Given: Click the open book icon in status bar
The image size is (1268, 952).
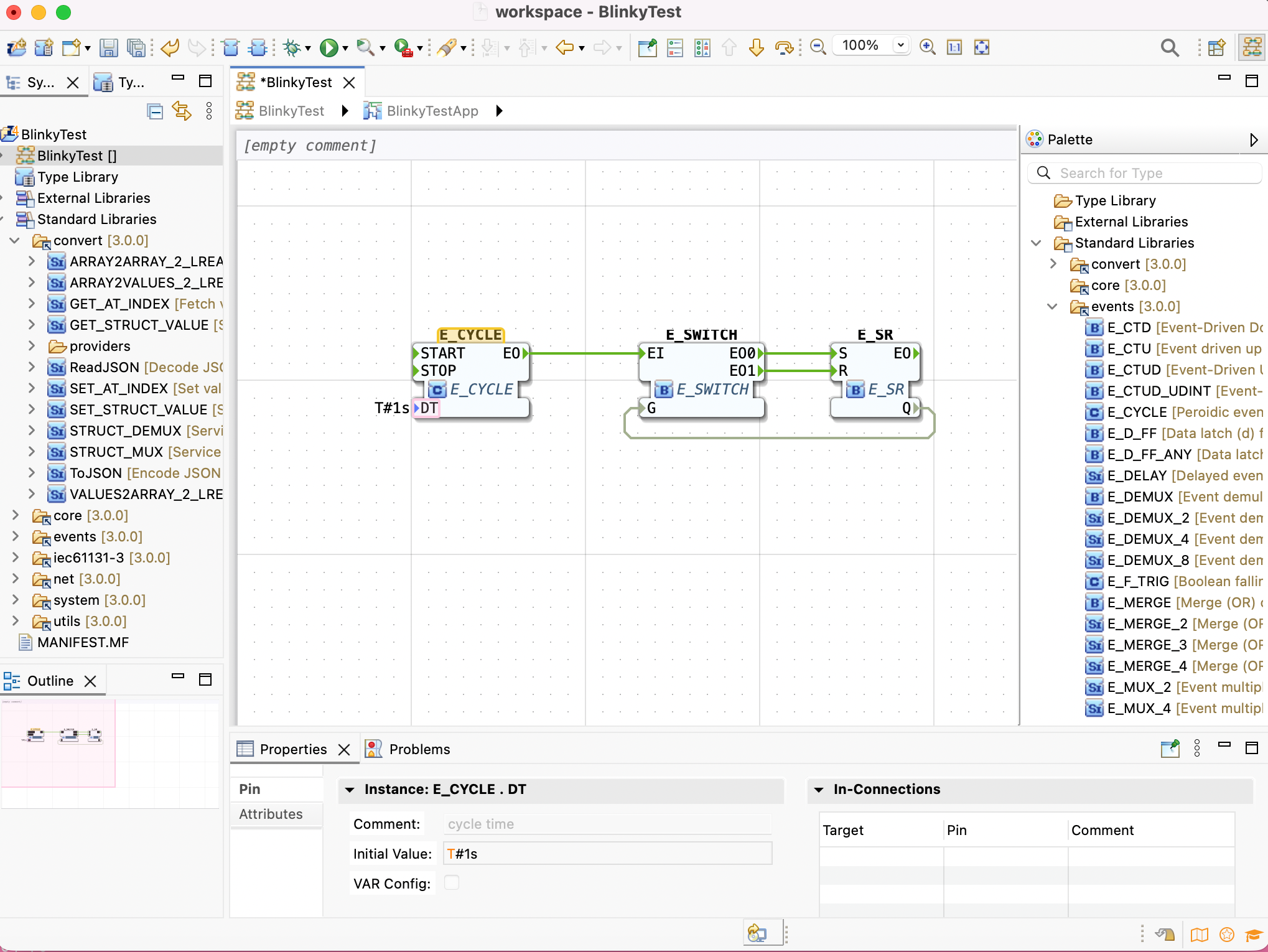Looking at the screenshot, I should 1199,935.
